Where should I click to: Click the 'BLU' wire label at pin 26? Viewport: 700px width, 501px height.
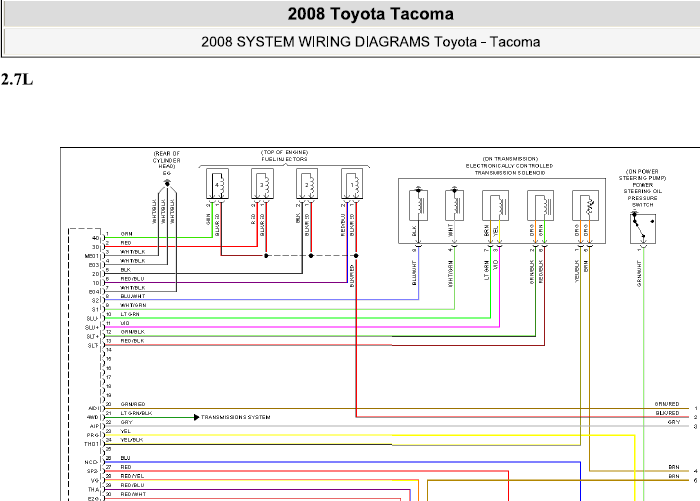pos(125,458)
